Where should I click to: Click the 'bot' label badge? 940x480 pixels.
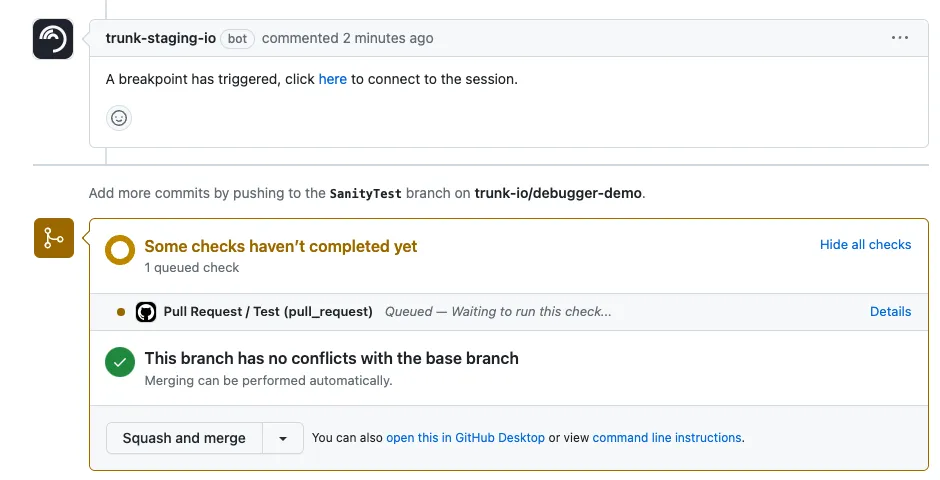pos(237,39)
